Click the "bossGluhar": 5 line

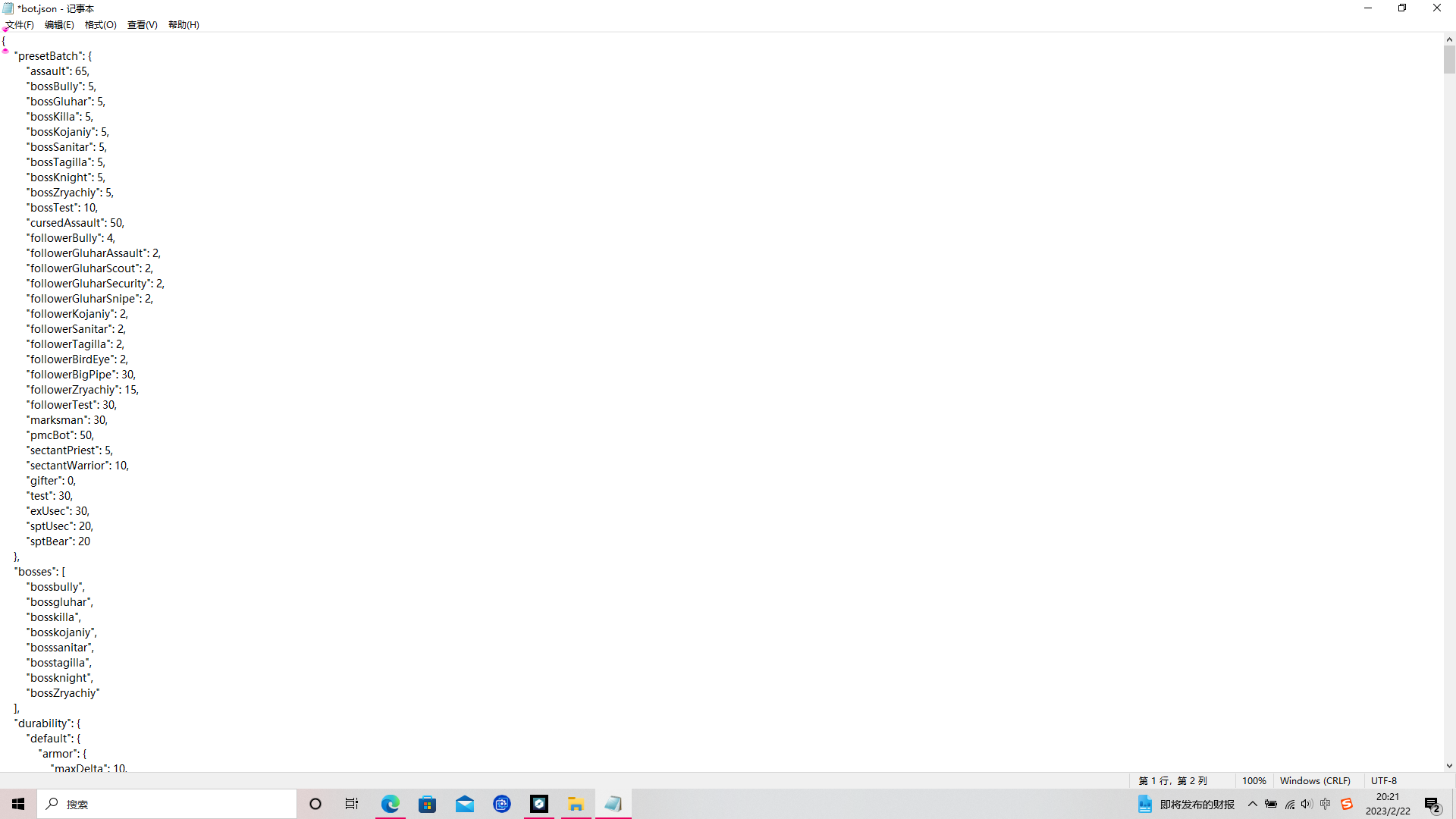point(66,102)
